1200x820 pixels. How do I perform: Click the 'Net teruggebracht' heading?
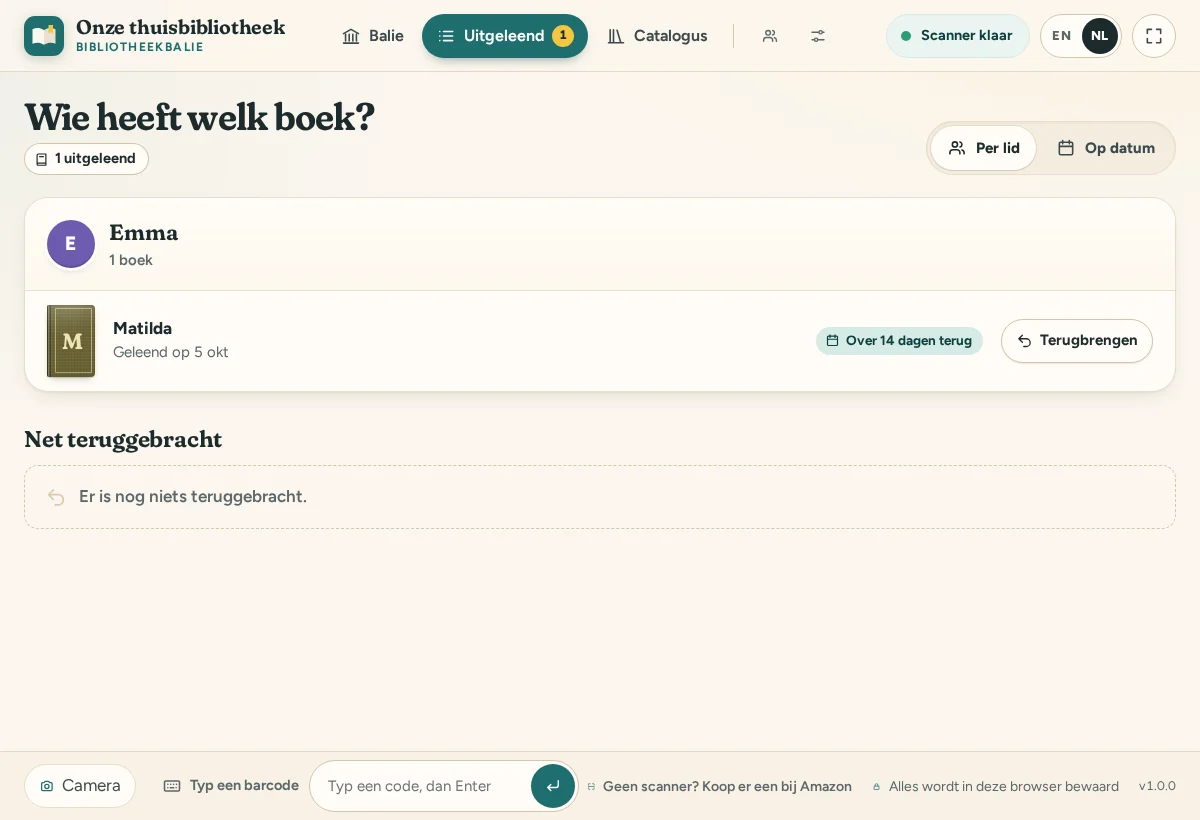pyautogui.click(x=123, y=439)
